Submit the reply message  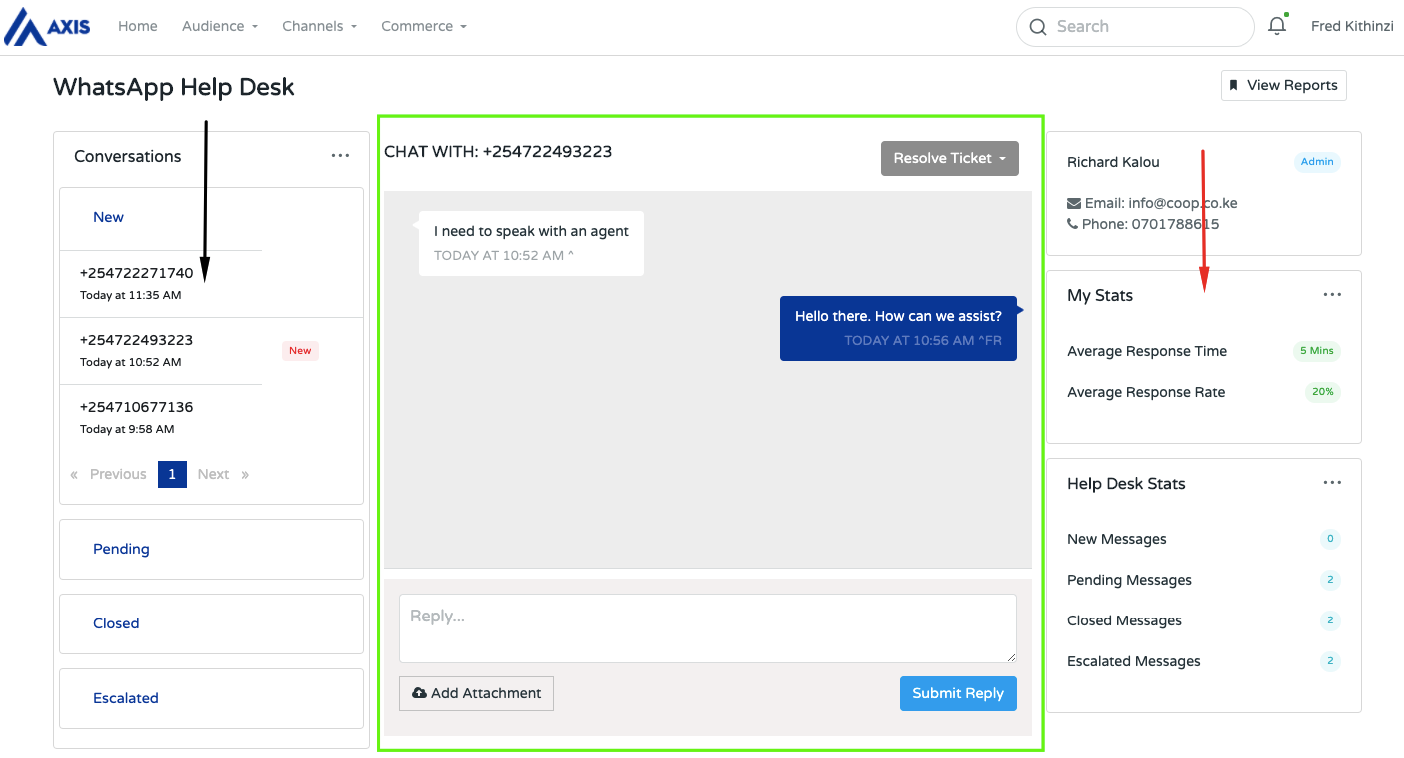tap(958, 693)
